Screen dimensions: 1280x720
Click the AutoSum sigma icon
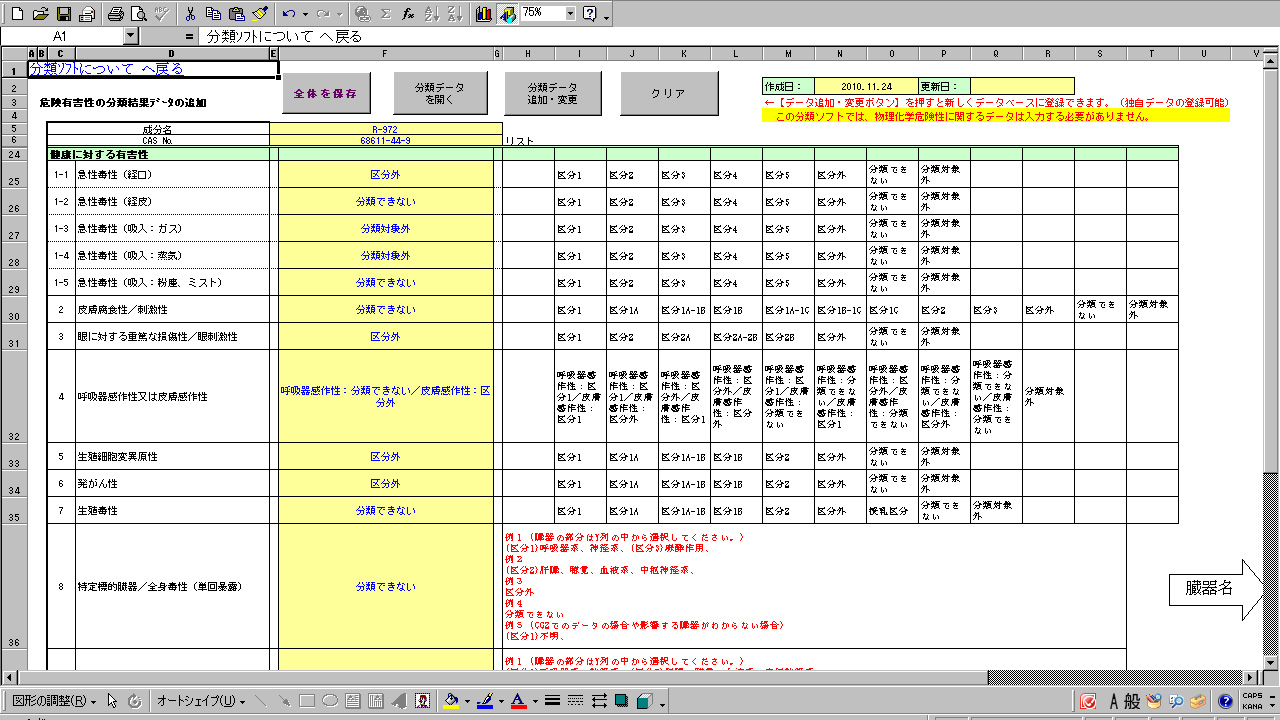tap(386, 14)
